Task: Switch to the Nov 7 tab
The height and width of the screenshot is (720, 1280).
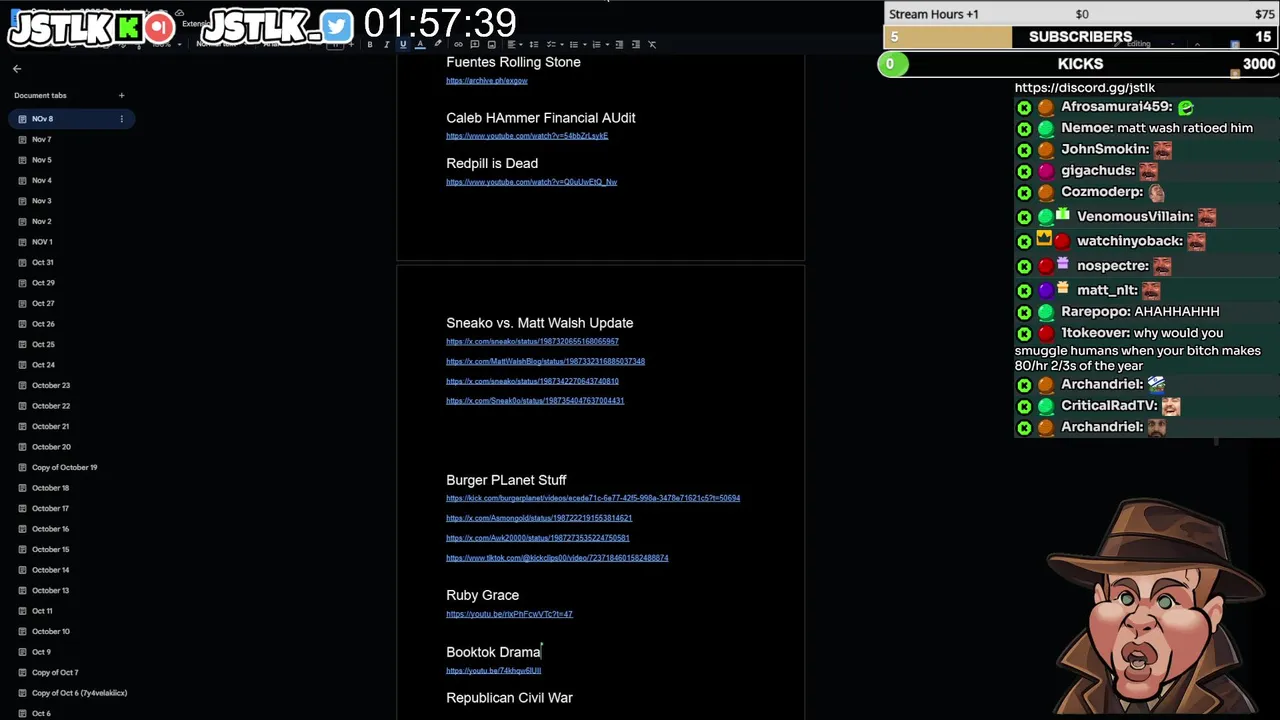Action: point(41,139)
